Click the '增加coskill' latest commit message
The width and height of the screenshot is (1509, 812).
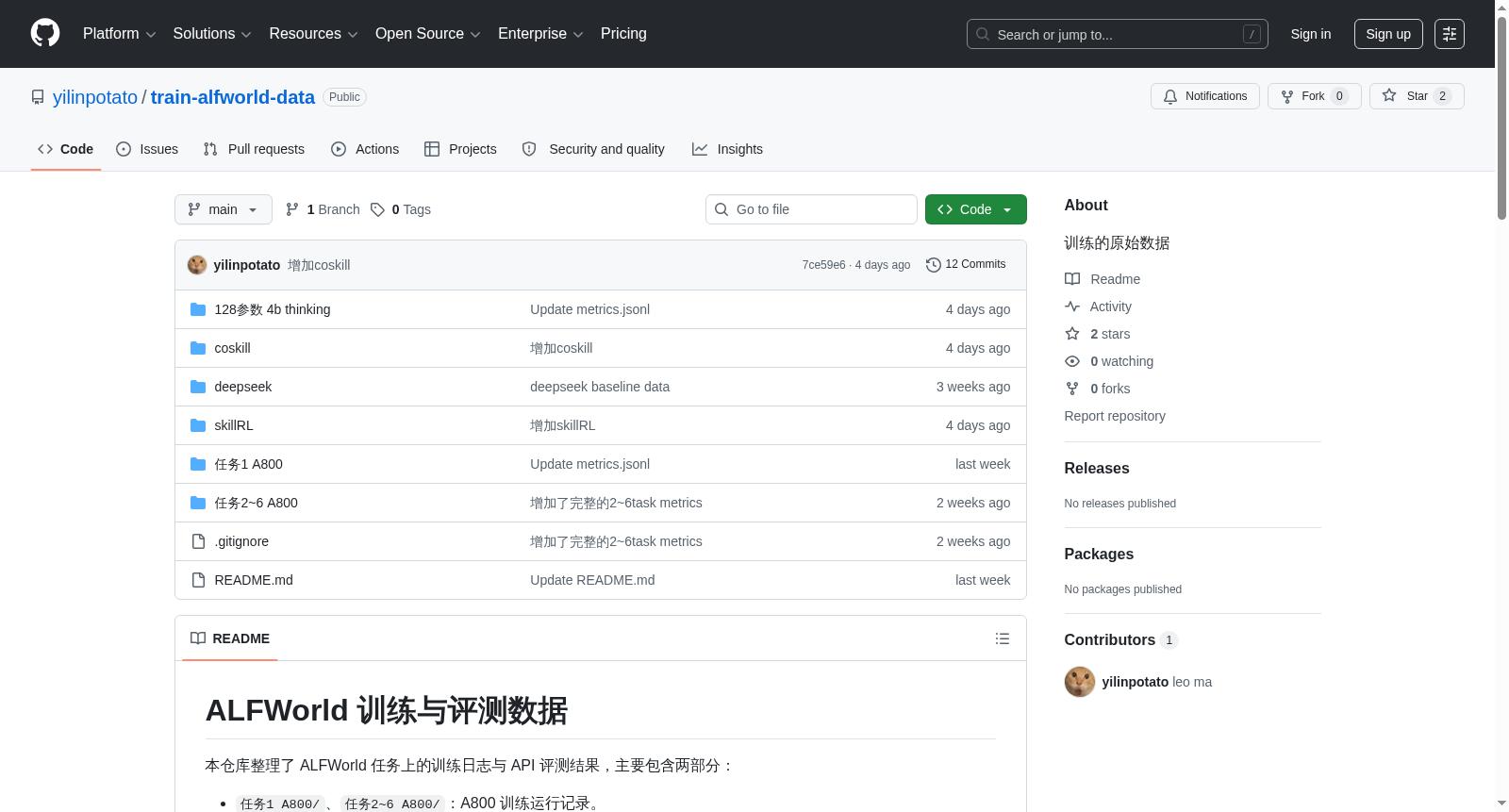pos(319,265)
